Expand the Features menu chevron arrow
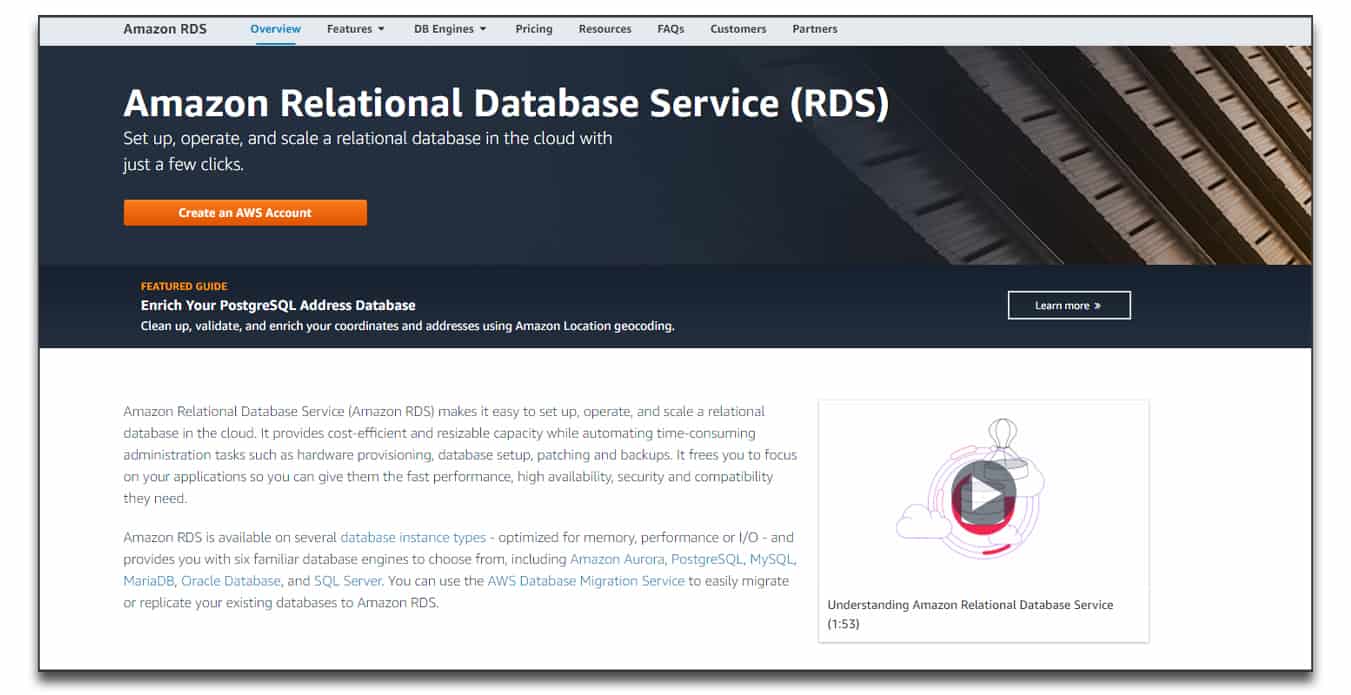1351x695 pixels. click(381, 29)
